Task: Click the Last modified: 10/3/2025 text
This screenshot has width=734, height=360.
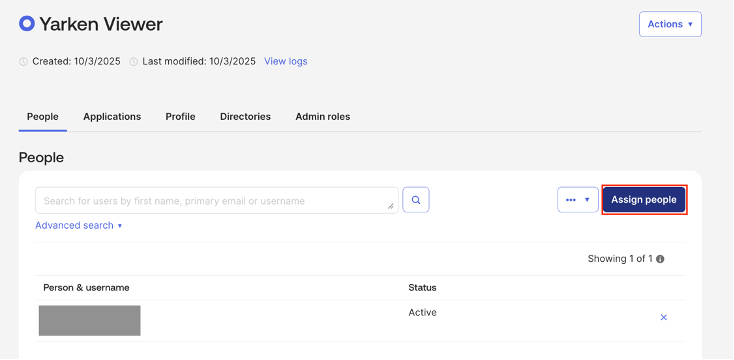Action: tap(199, 61)
